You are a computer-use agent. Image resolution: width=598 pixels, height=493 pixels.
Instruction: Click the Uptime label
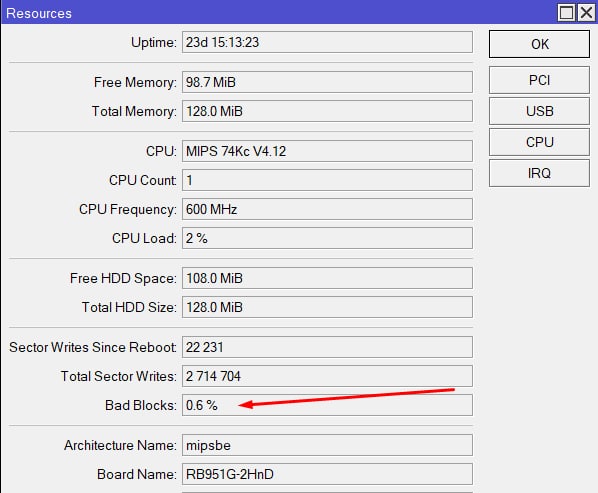click(154, 42)
